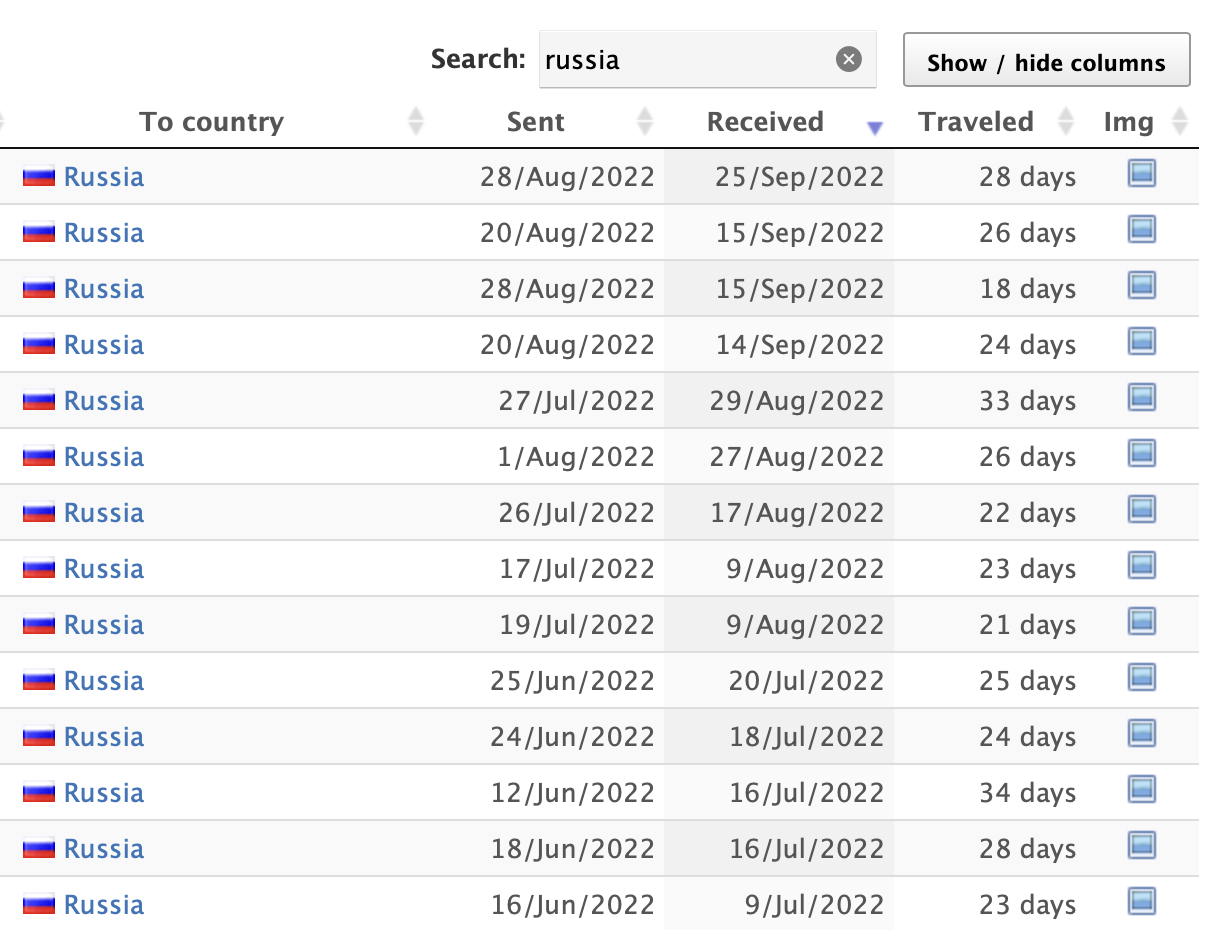1208x930 pixels.
Task: Sort table by Traveled column
Action: click(976, 122)
